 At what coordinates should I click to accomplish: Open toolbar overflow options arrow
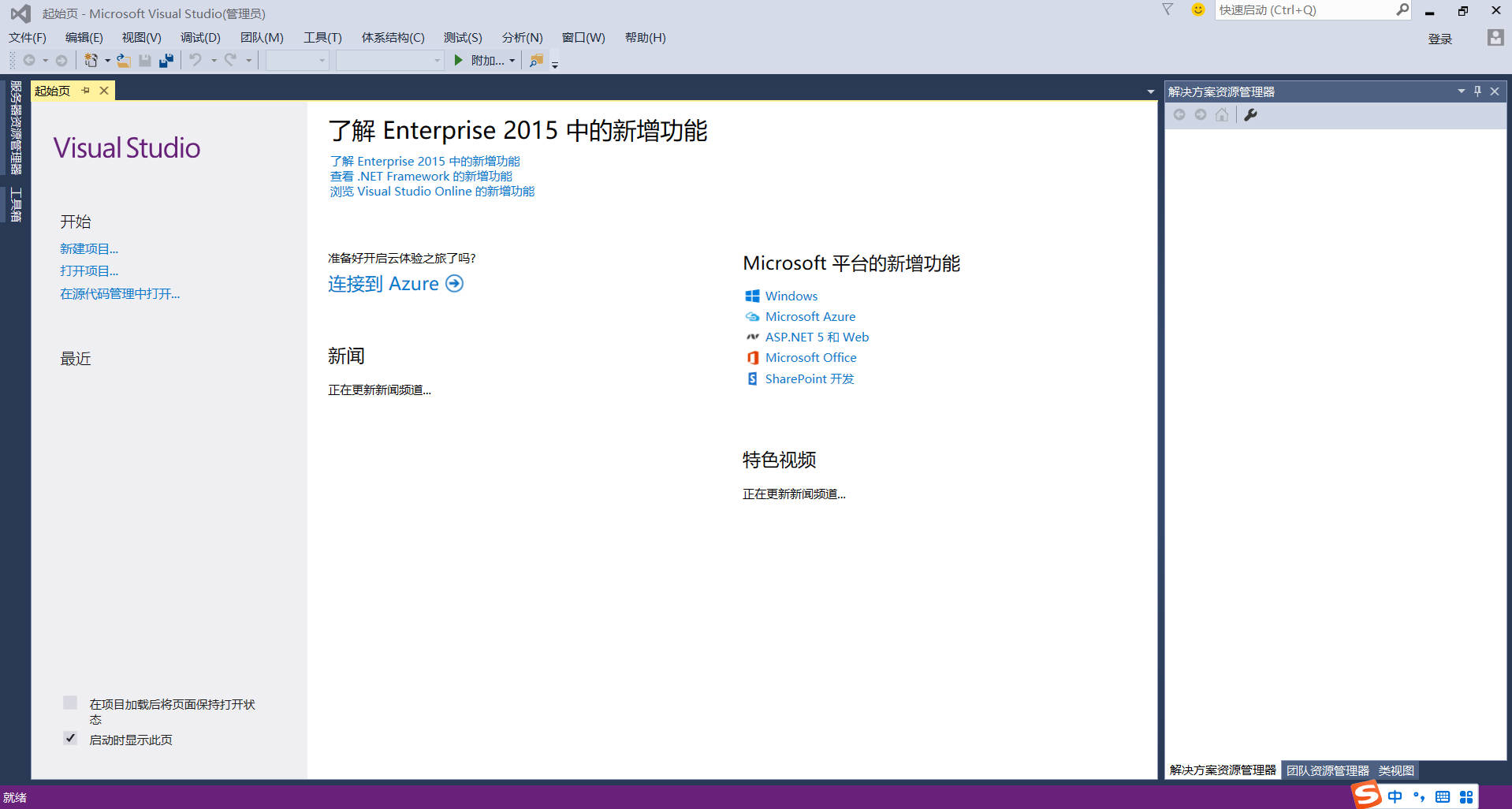click(555, 65)
